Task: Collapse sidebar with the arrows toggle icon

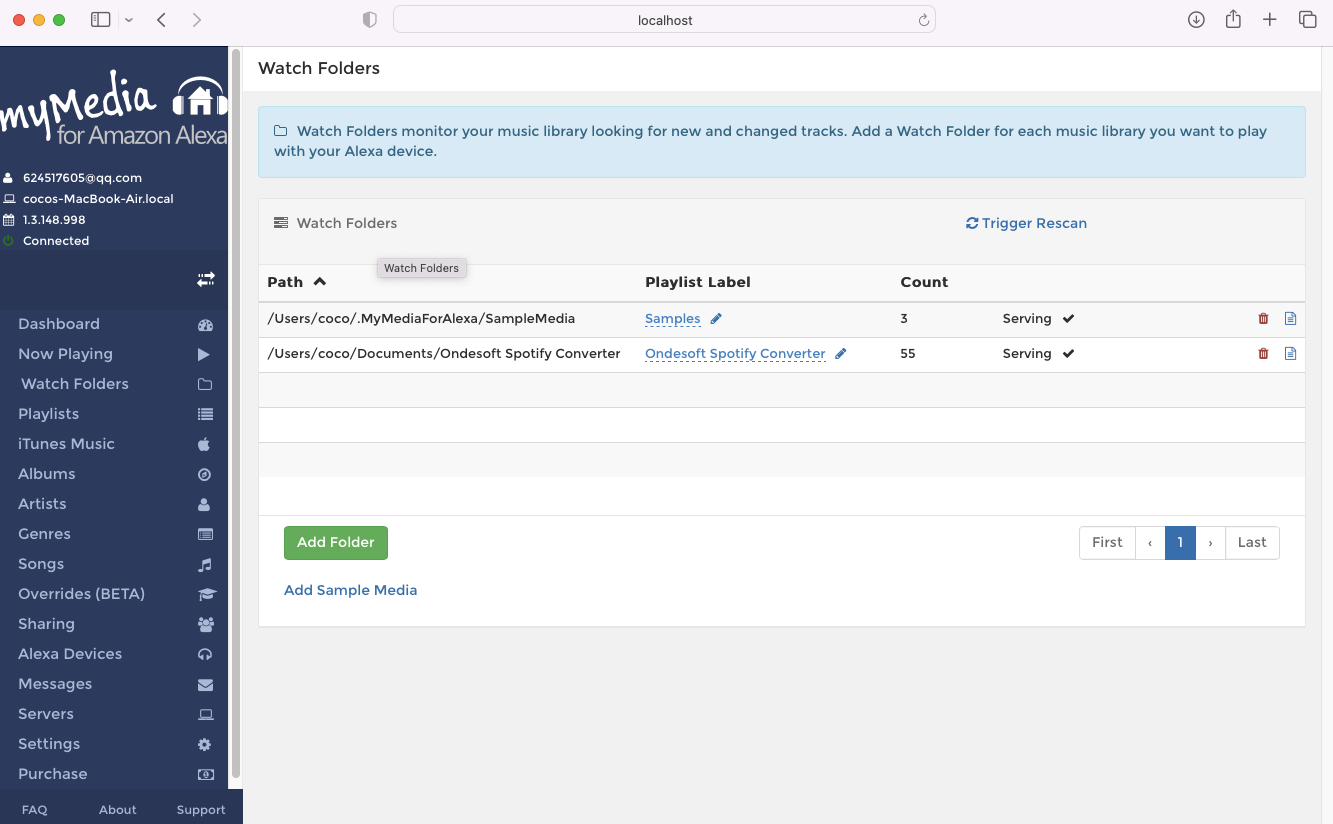Action: 206,280
